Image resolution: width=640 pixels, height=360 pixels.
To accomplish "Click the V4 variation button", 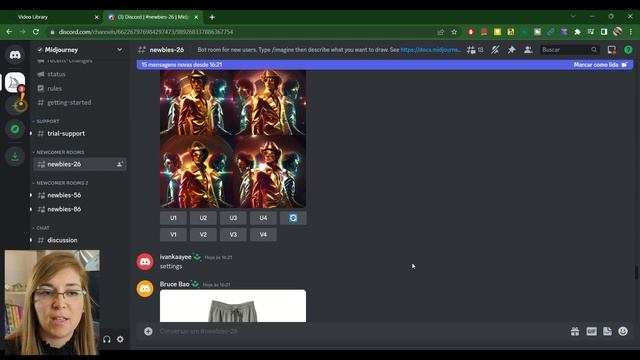I will click(263, 235).
